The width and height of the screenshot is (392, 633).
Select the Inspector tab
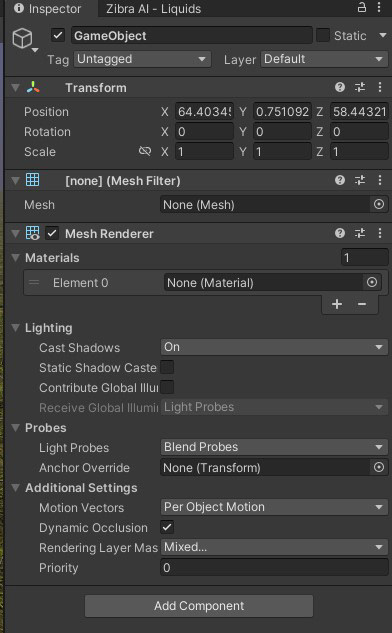click(x=48, y=9)
